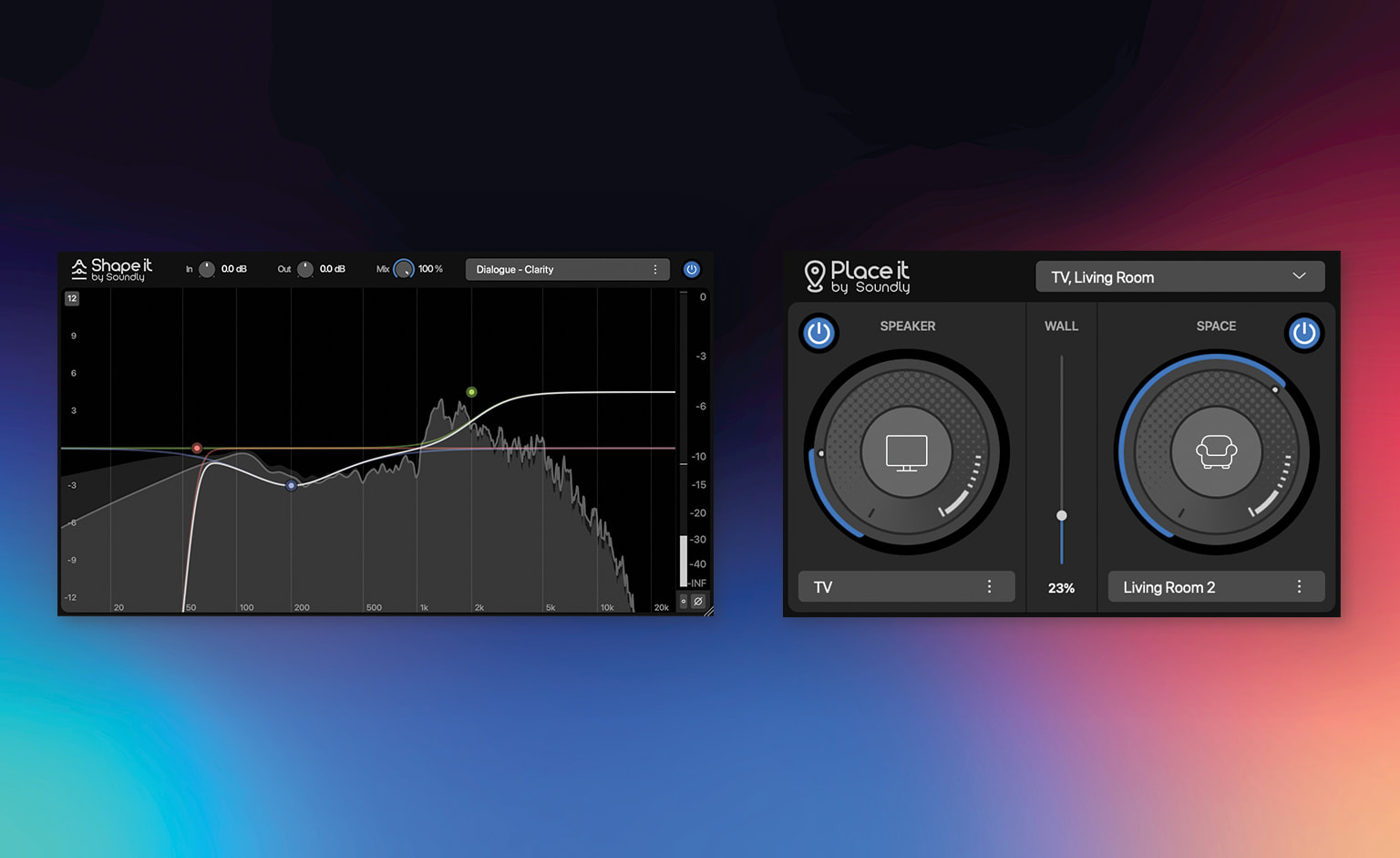Click the 1k frequency axis label
This screenshot has height=858, width=1400.
[x=424, y=607]
